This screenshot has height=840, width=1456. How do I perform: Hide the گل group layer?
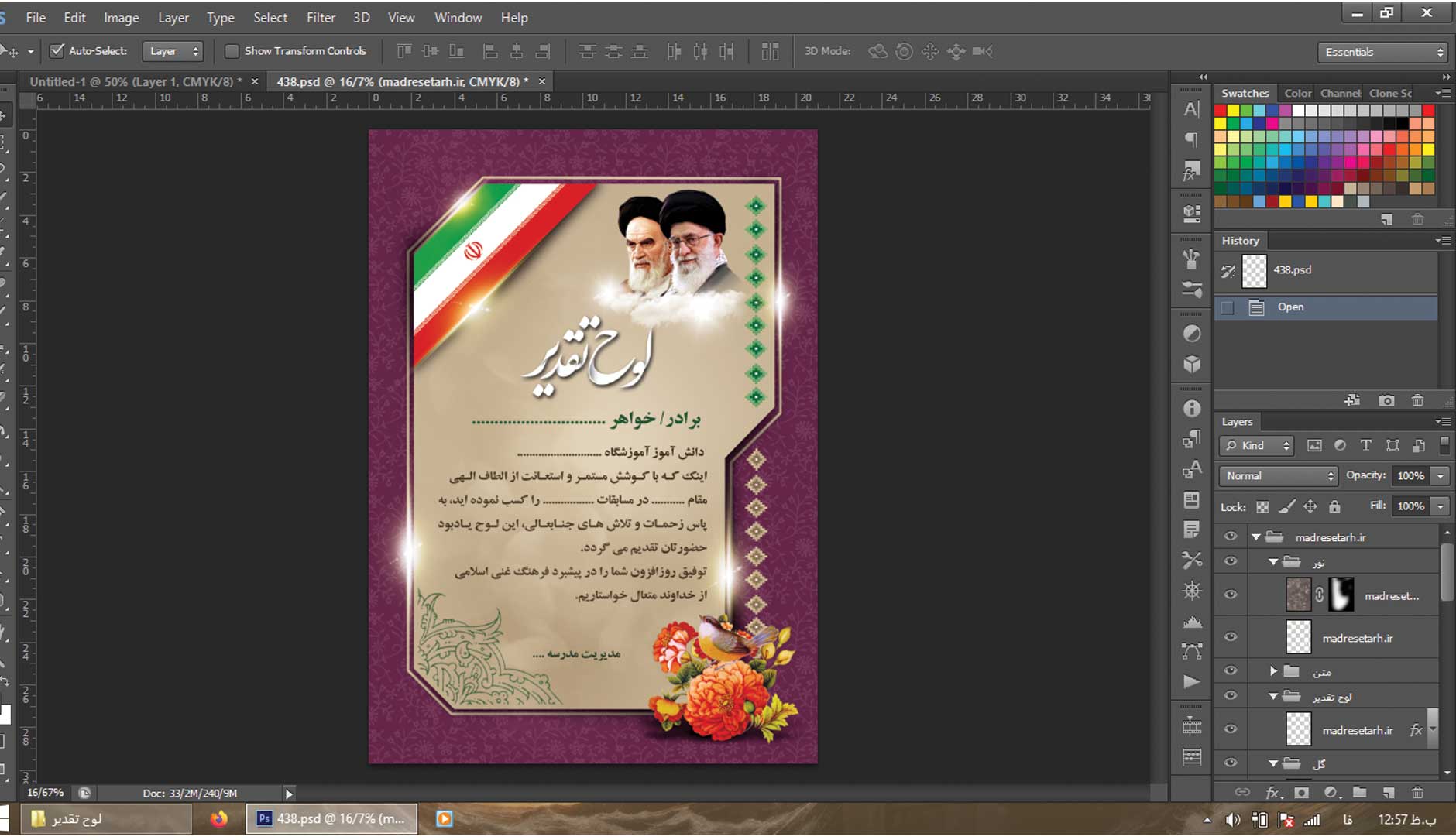point(1231,763)
